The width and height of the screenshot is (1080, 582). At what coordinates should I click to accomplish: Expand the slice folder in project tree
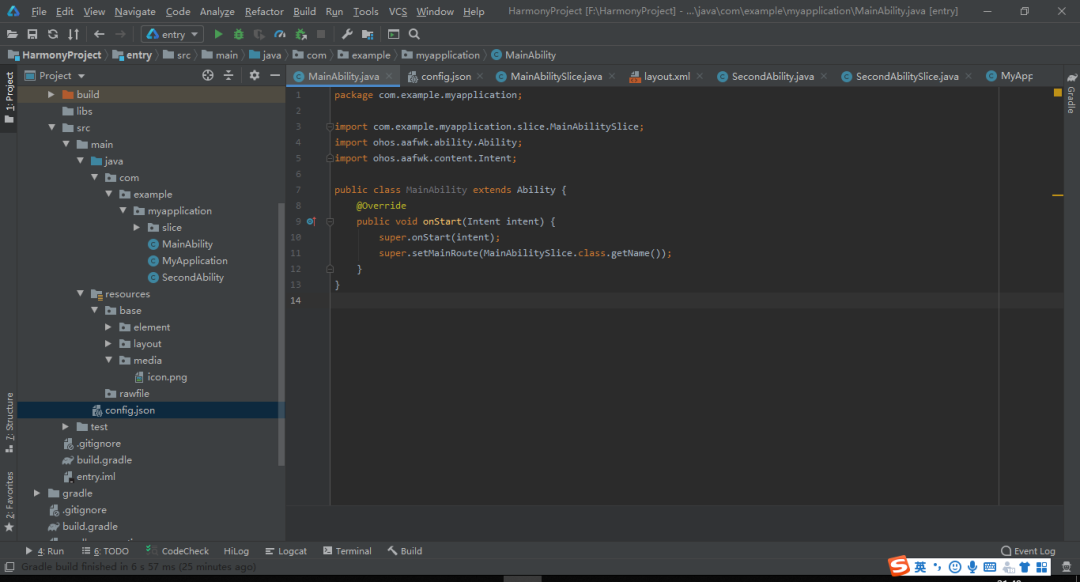tap(138, 228)
